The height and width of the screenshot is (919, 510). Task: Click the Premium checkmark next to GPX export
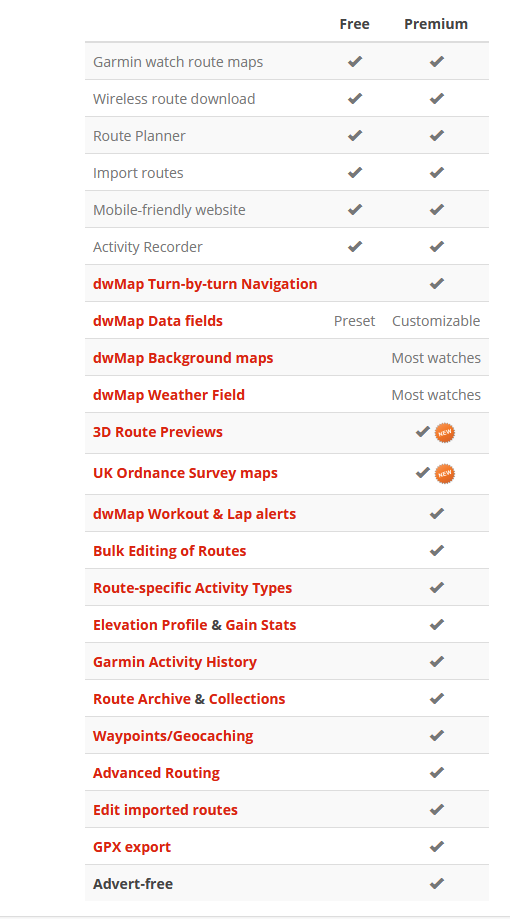point(436,846)
